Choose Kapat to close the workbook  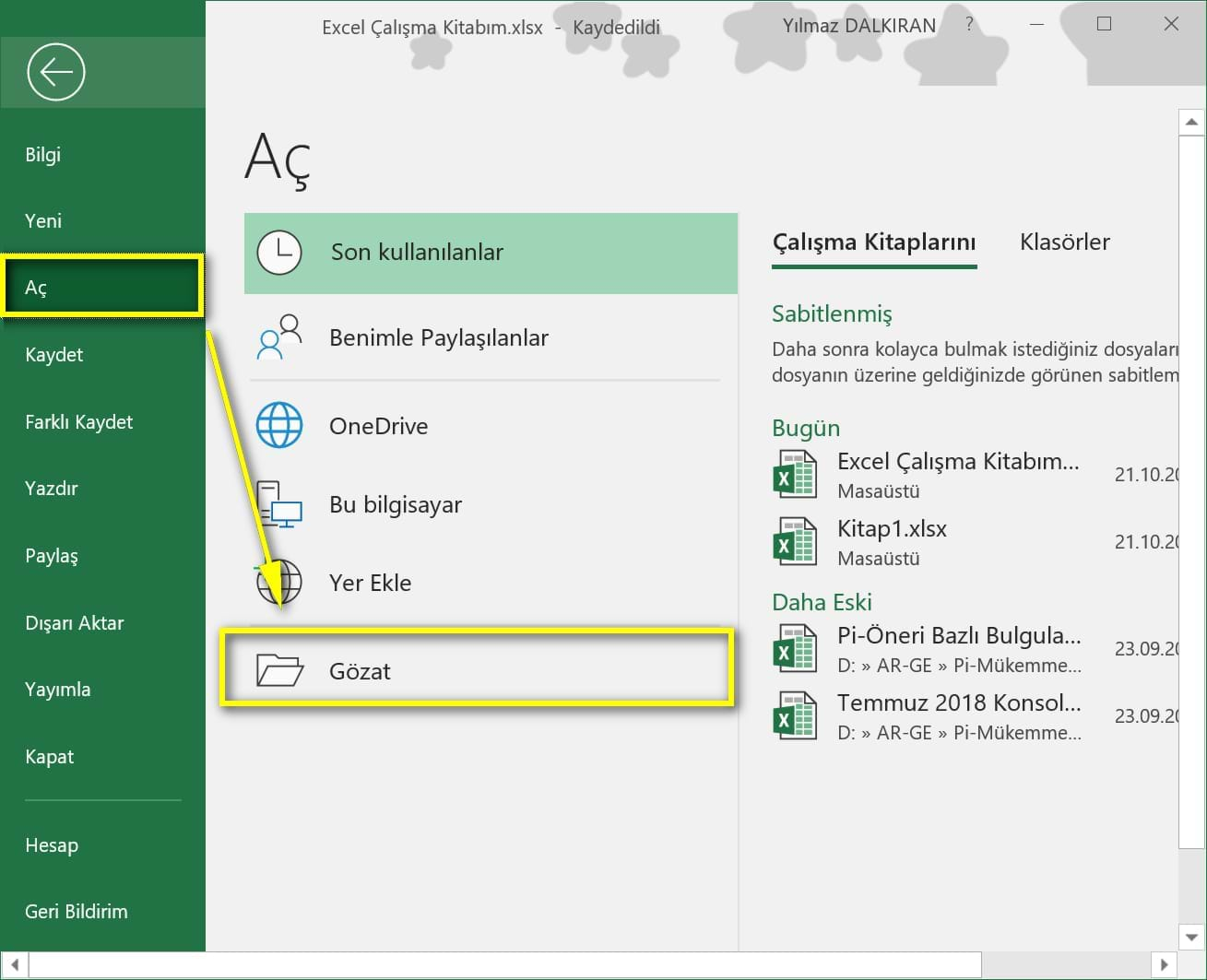pyautogui.click(x=102, y=757)
